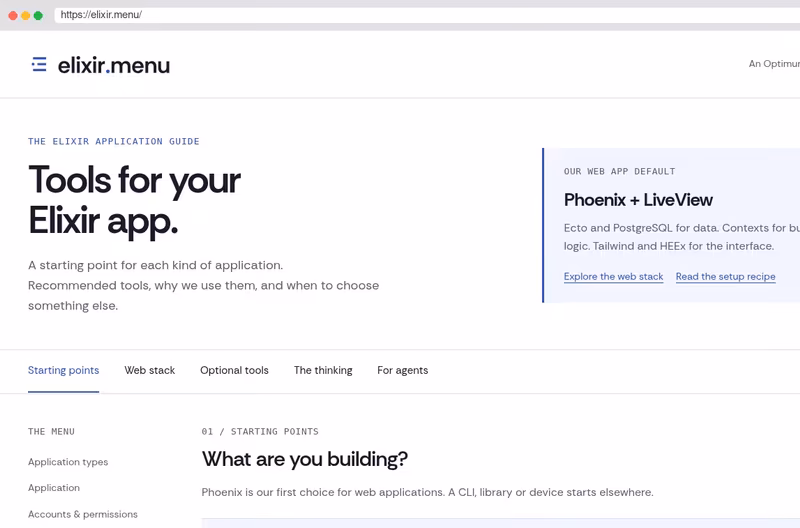Viewport: 800px width, 528px height.
Task: Open the Read the setup recipe link
Action: pos(726,276)
